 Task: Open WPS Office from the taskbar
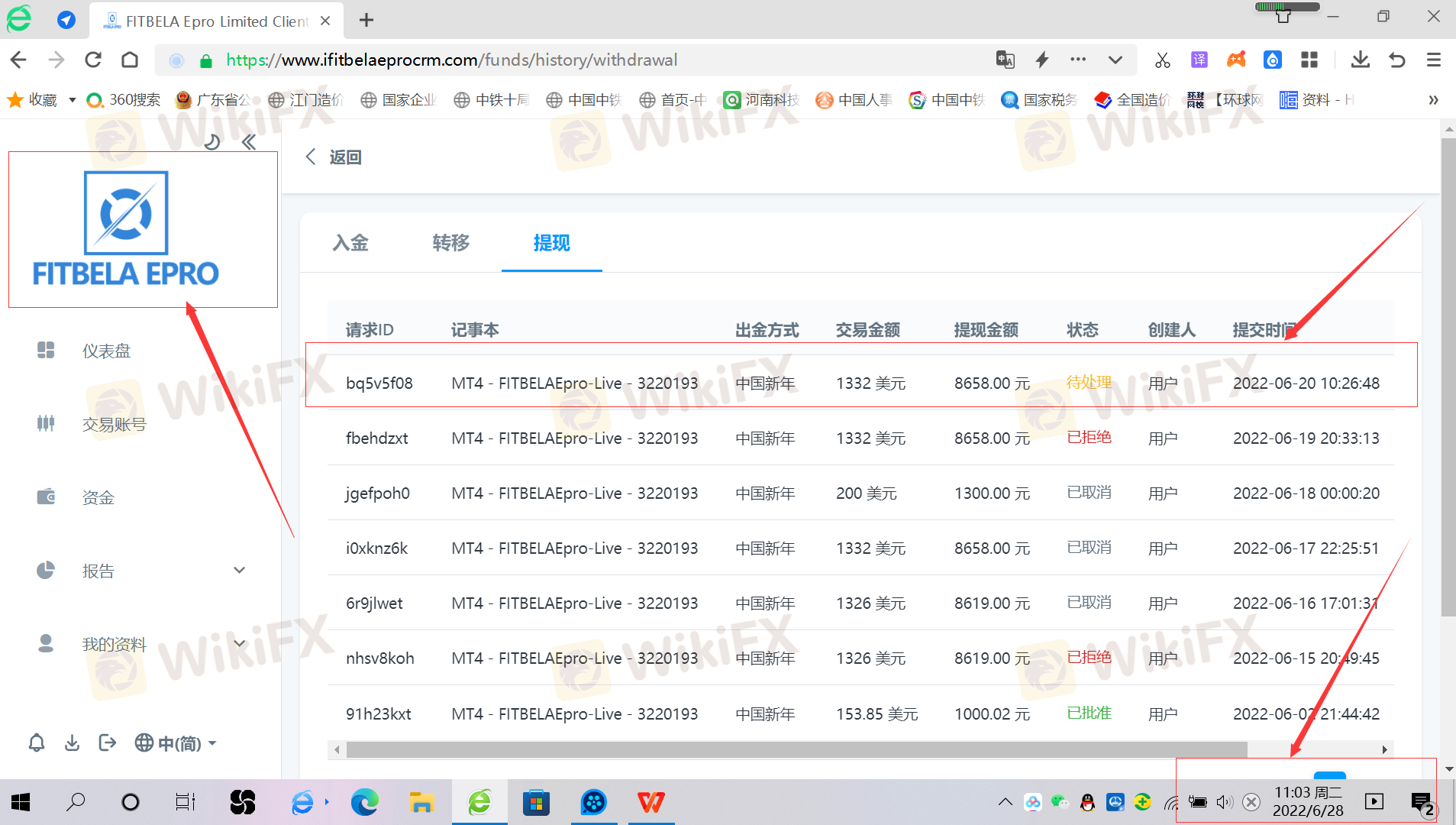coord(651,802)
